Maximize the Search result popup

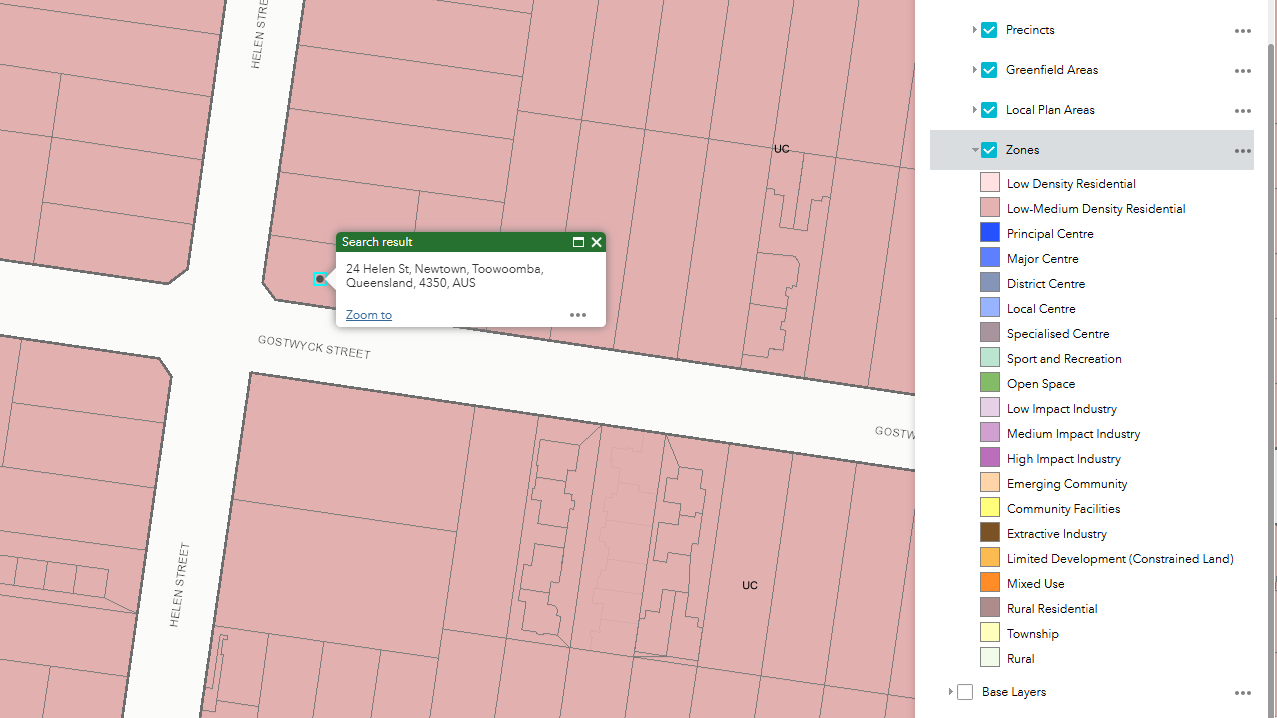(x=578, y=242)
